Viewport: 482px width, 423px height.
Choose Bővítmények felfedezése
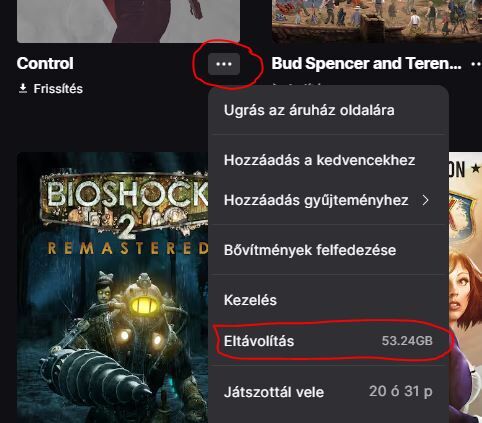[x=310, y=250]
